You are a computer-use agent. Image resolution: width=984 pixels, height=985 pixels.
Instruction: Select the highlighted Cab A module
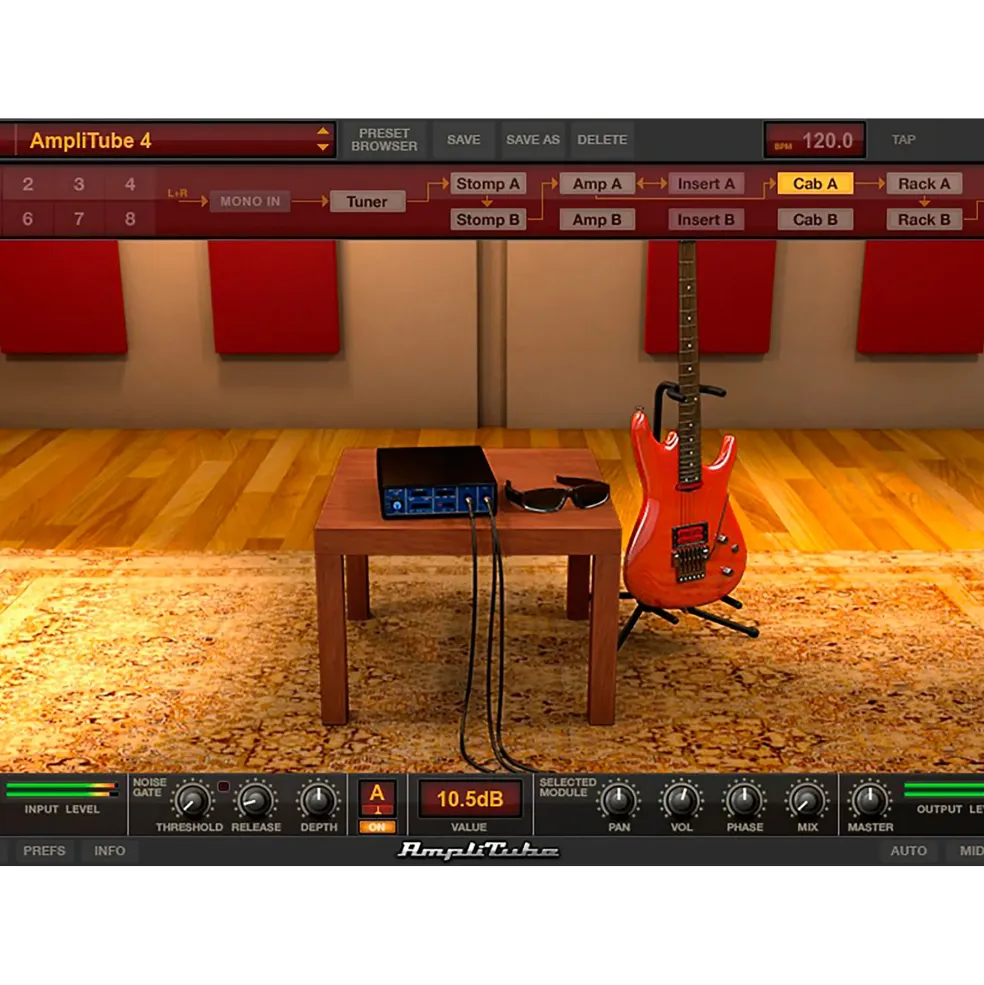tap(815, 184)
